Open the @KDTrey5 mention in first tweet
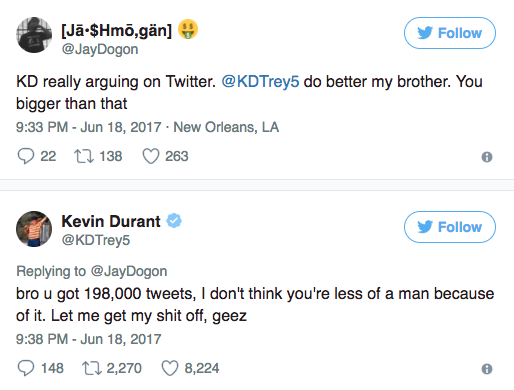 click(x=260, y=82)
